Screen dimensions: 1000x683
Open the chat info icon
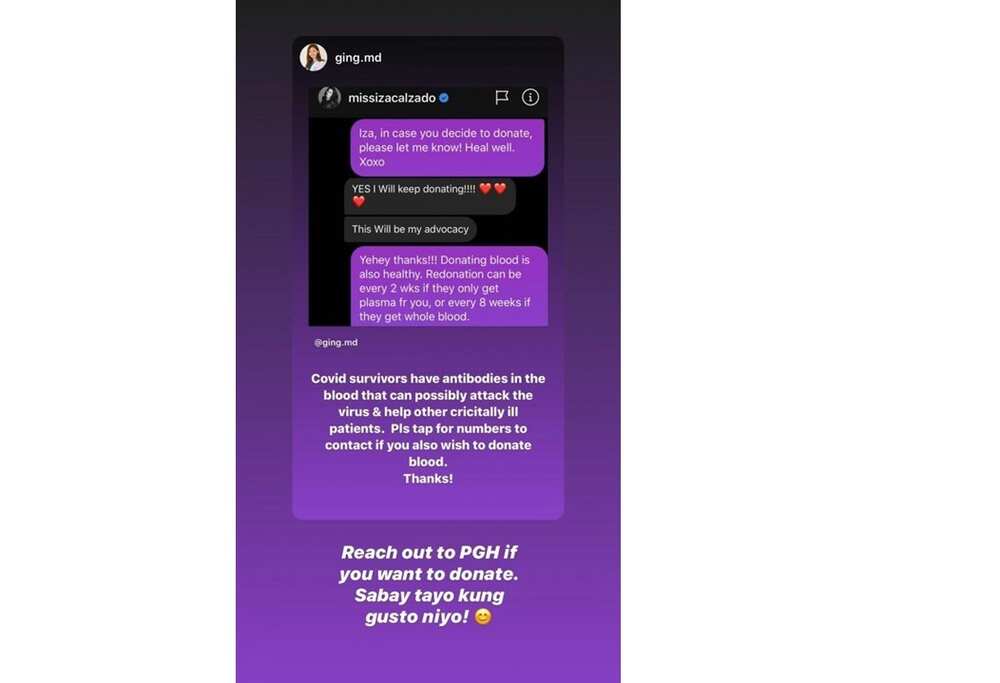[x=530, y=97]
